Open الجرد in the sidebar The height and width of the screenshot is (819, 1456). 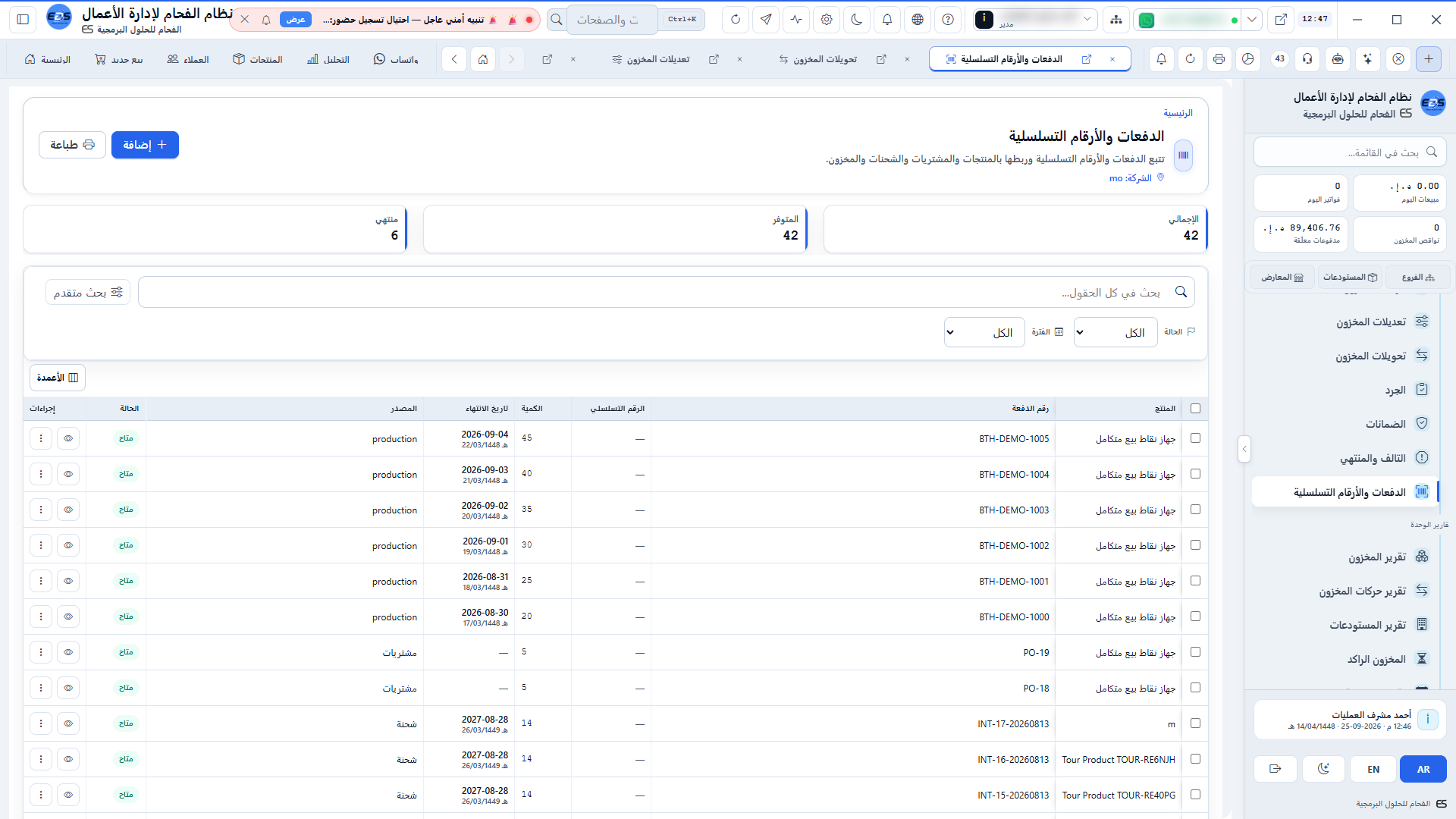pyautogui.click(x=1345, y=390)
